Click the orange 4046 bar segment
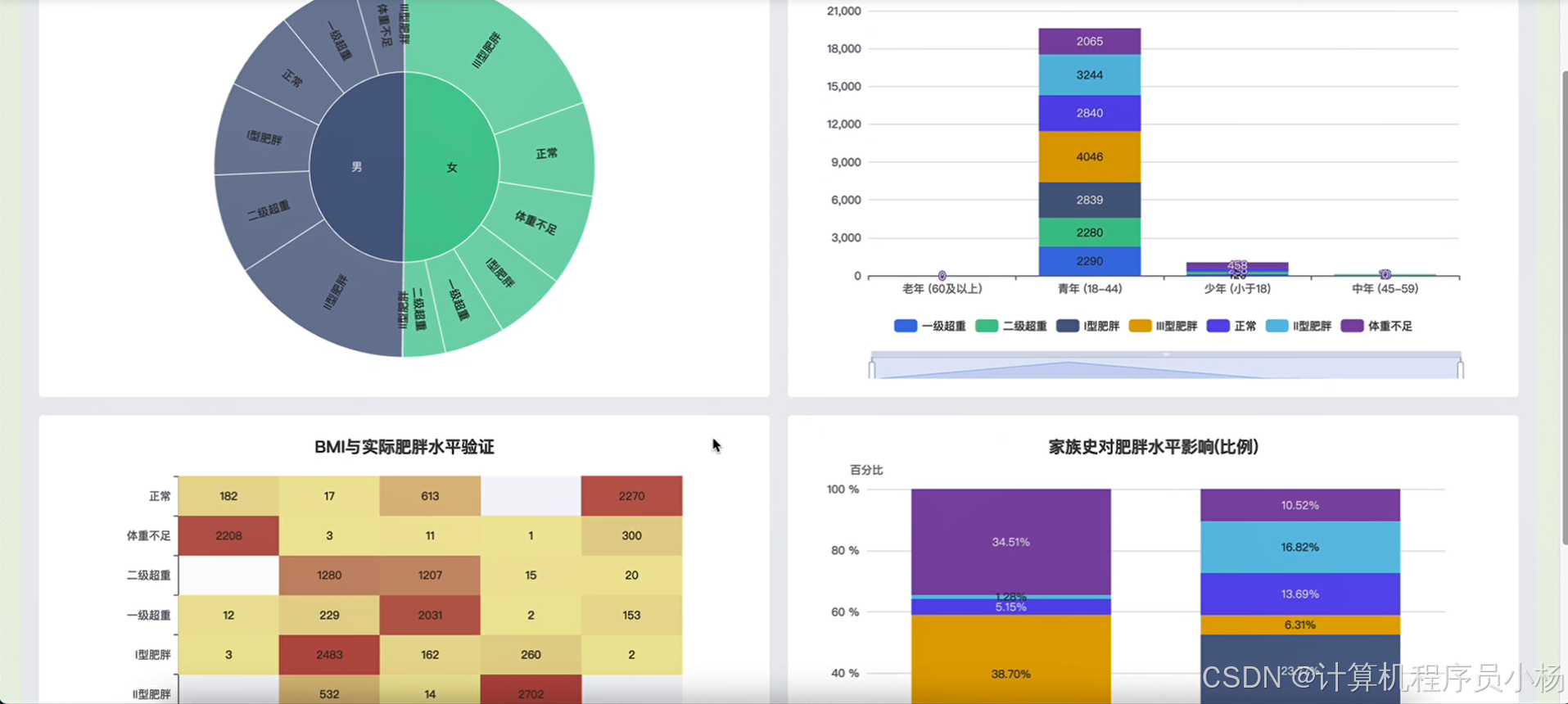Viewport: 1568px width, 704px height. point(1089,157)
